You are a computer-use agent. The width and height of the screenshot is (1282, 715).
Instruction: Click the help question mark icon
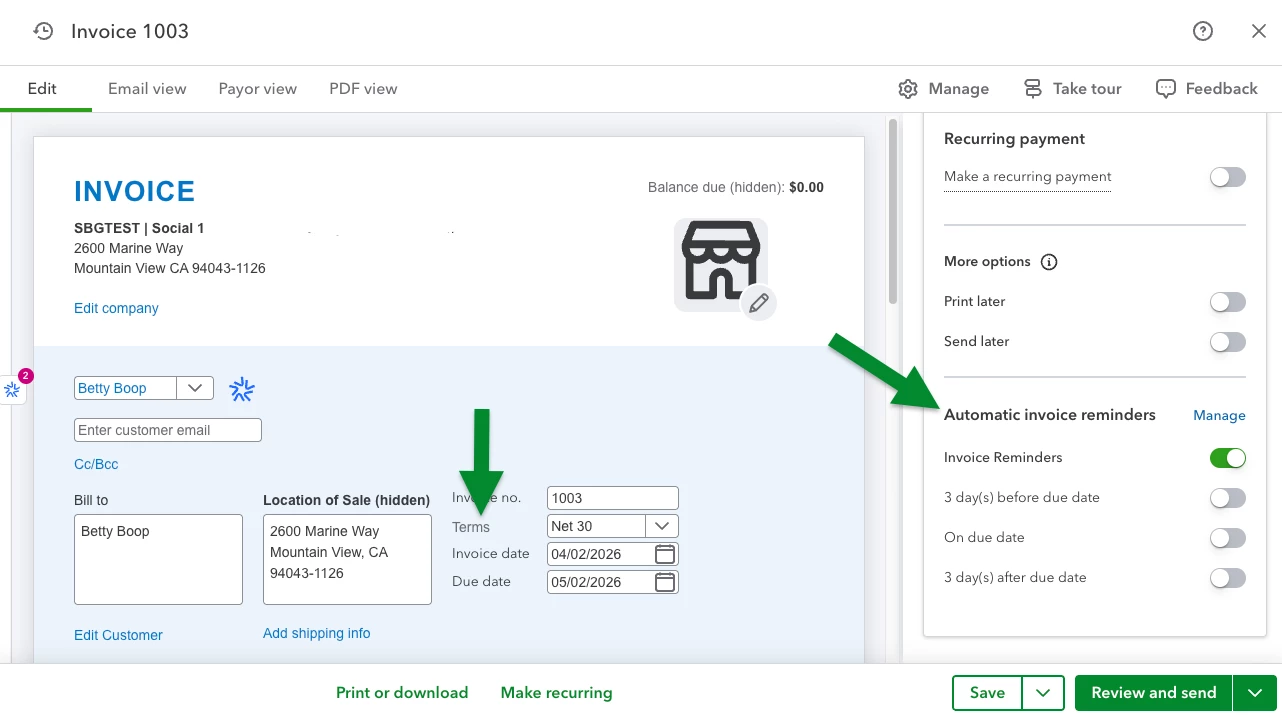[1203, 31]
